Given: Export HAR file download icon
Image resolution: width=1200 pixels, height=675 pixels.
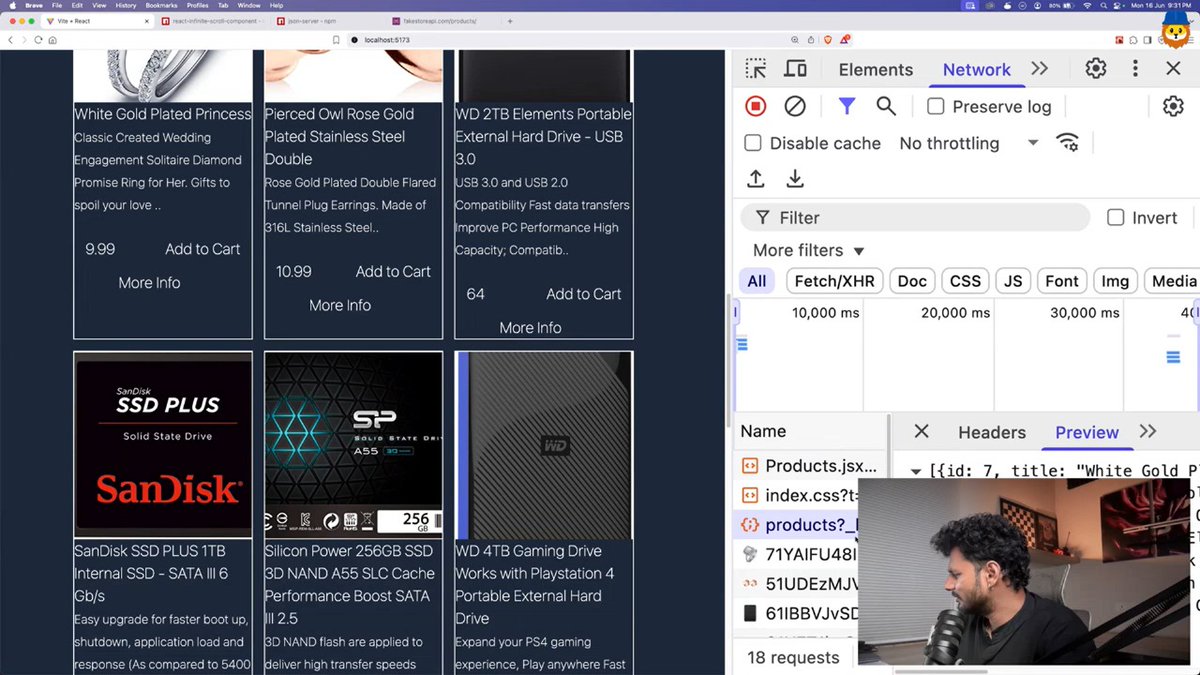Looking at the screenshot, I should pyautogui.click(x=795, y=179).
